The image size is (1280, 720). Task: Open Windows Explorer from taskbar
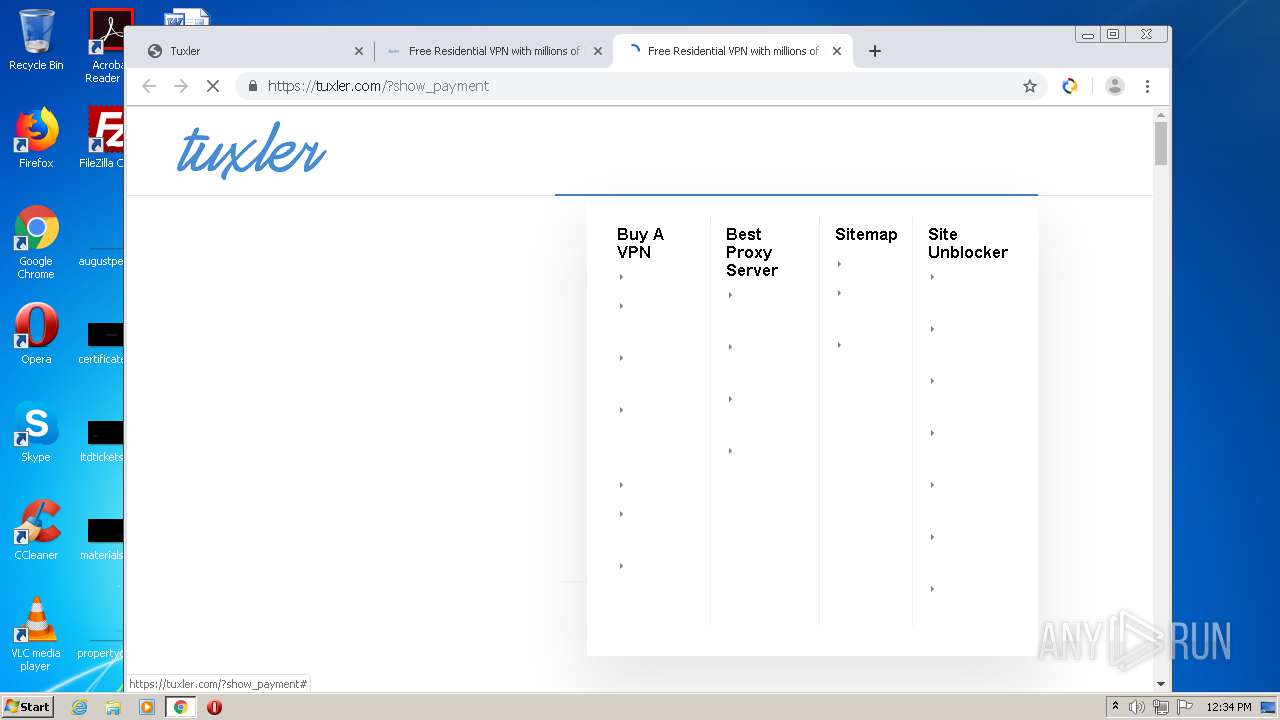pyautogui.click(x=113, y=707)
